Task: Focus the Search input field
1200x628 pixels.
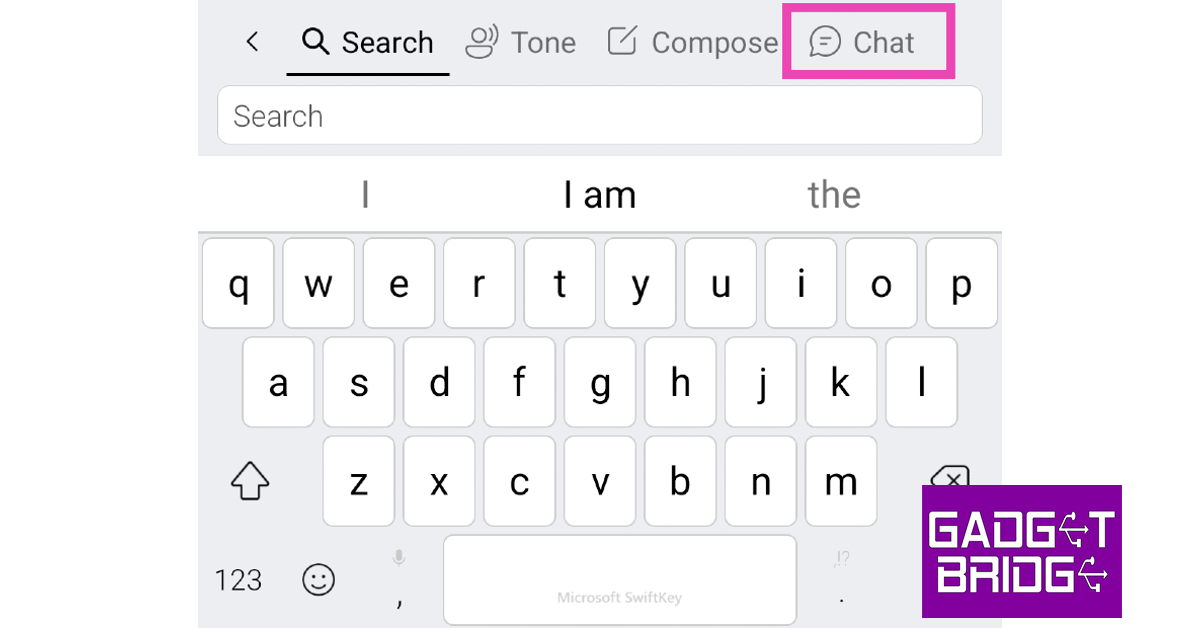Action: coord(599,116)
